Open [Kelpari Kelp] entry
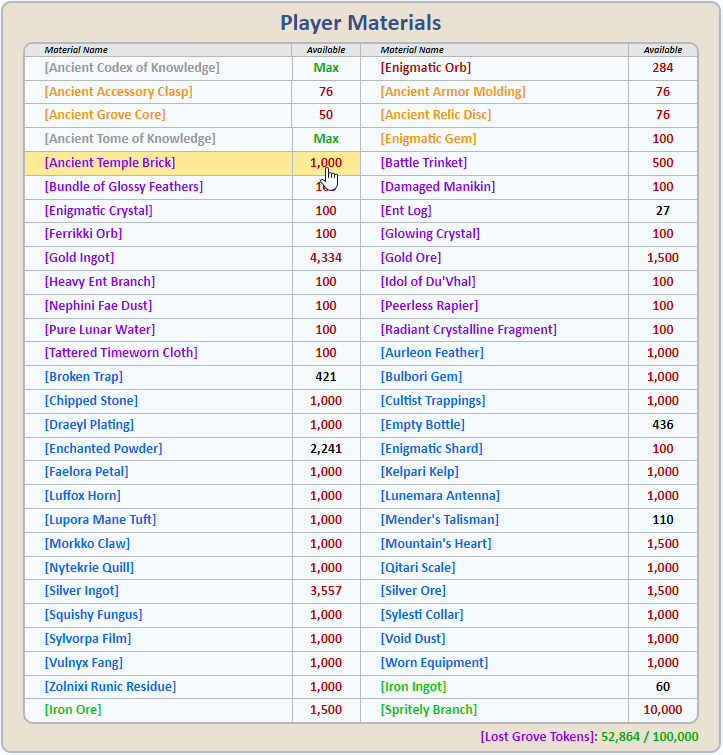Viewport: 723px width, 755px height. click(419, 473)
